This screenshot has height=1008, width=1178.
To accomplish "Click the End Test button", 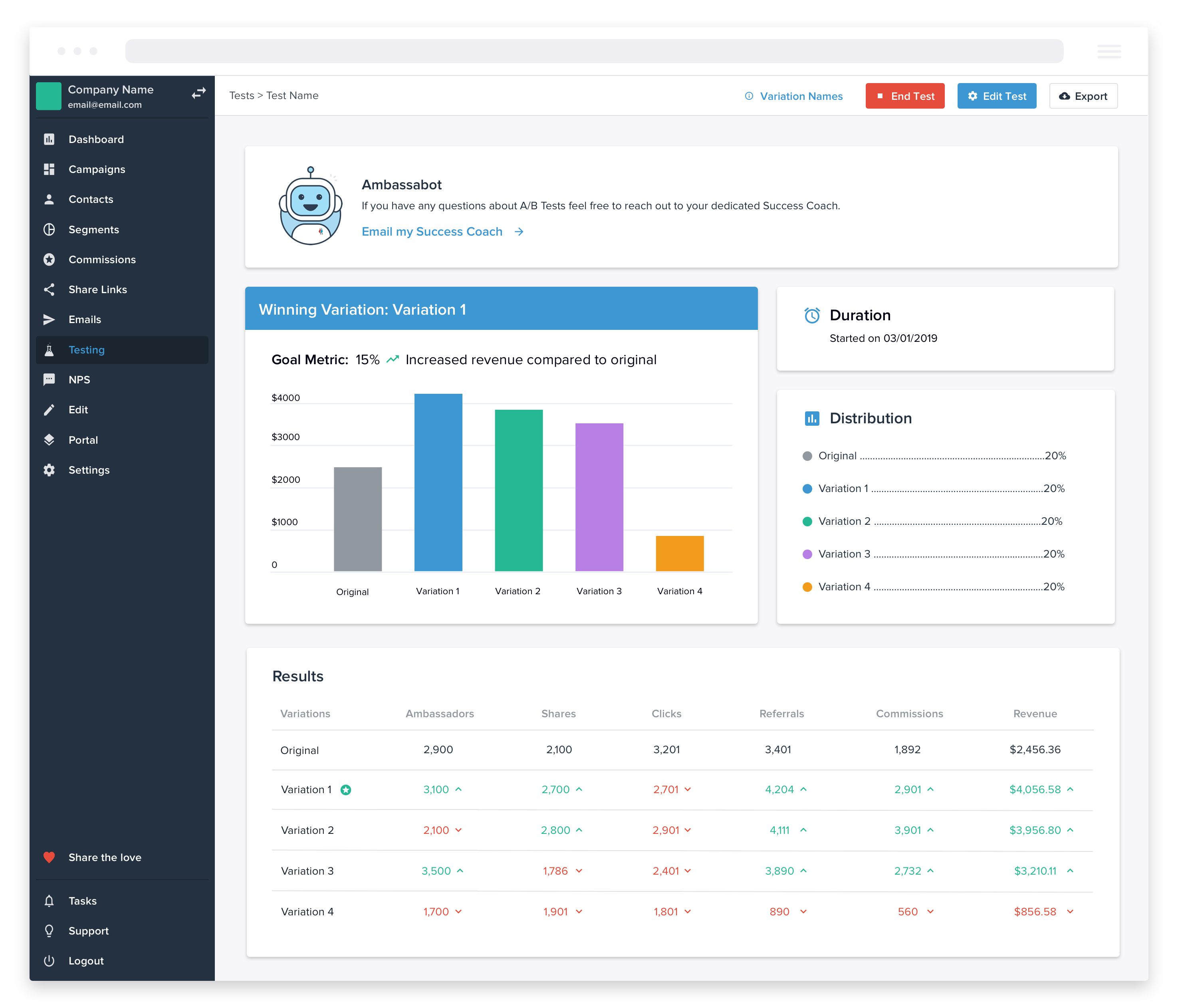I will point(904,96).
